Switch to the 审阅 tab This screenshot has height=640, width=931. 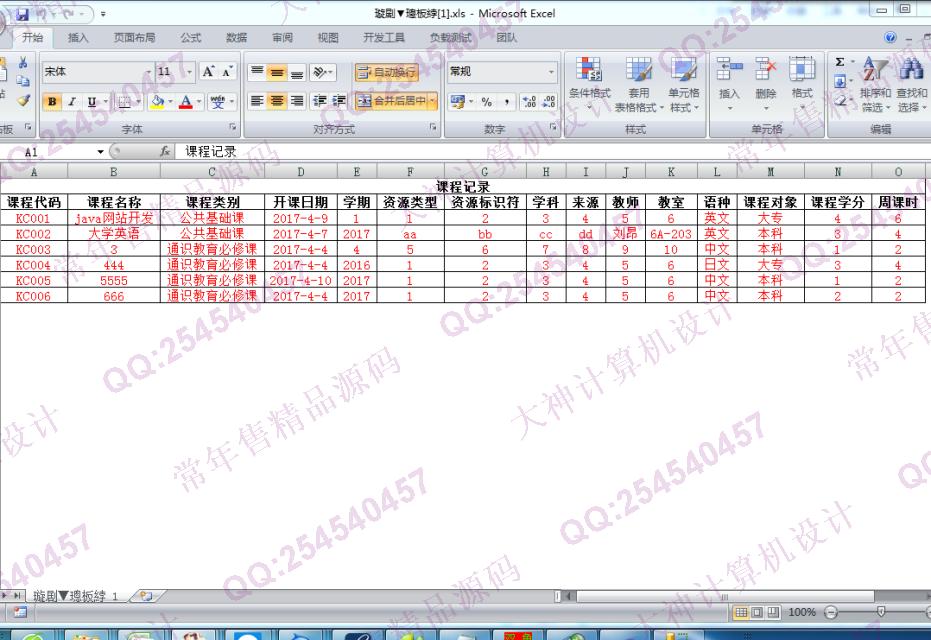[x=282, y=37]
